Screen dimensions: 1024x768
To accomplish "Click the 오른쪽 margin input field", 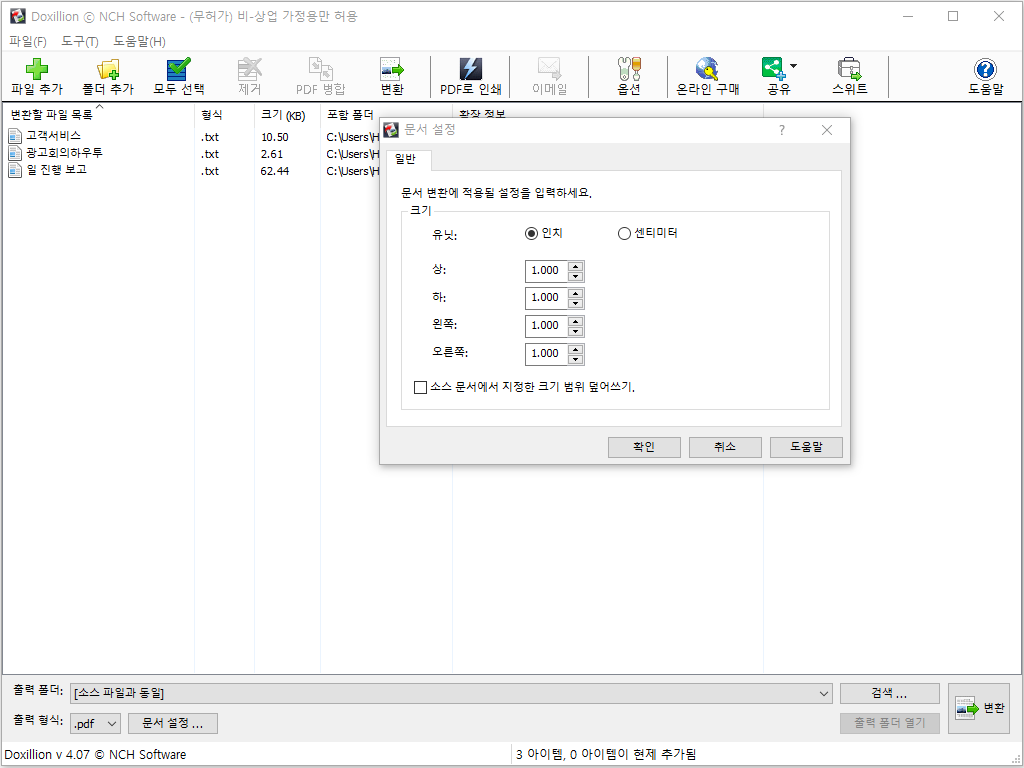I will [547, 355].
